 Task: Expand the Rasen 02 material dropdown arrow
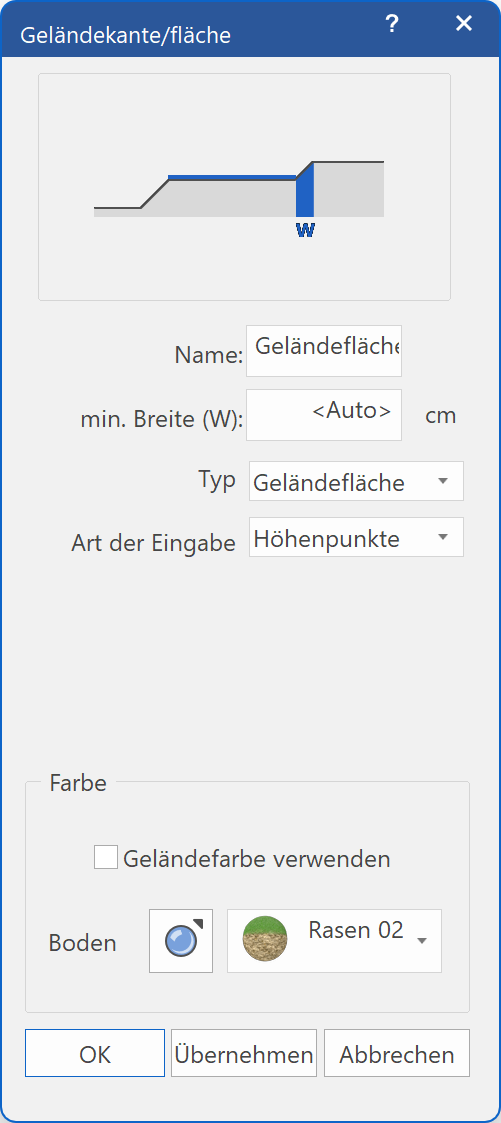(422, 941)
